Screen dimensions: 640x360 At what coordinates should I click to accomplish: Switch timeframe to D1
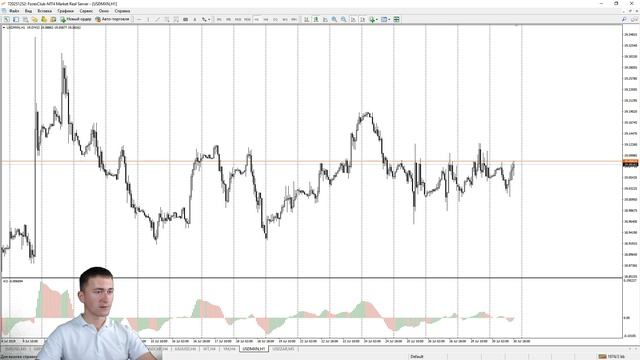tap(276, 19)
